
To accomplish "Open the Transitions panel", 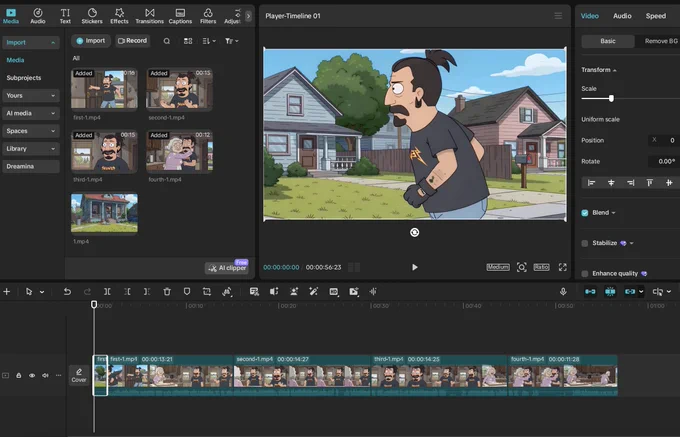I will pyautogui.click(x=150, y=16).
